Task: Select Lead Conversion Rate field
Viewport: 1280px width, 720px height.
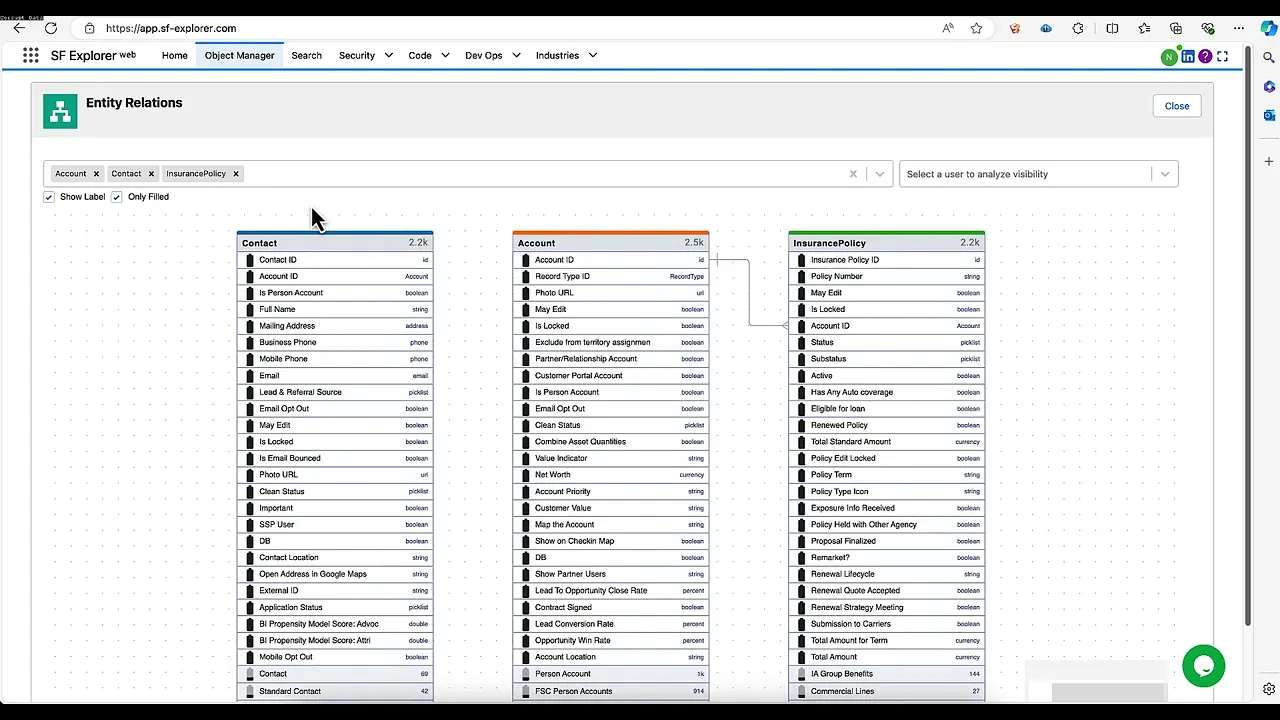Action: (611, 624)
